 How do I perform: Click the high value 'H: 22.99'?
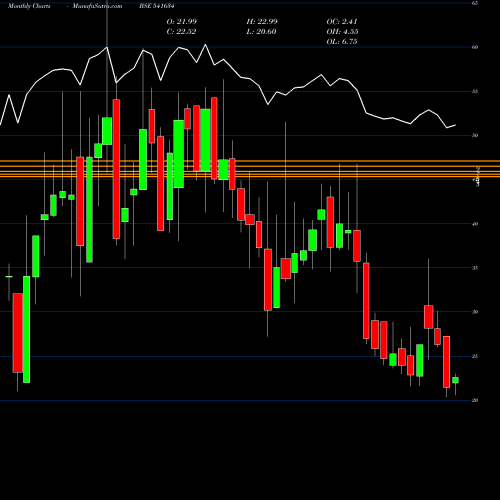262,22
